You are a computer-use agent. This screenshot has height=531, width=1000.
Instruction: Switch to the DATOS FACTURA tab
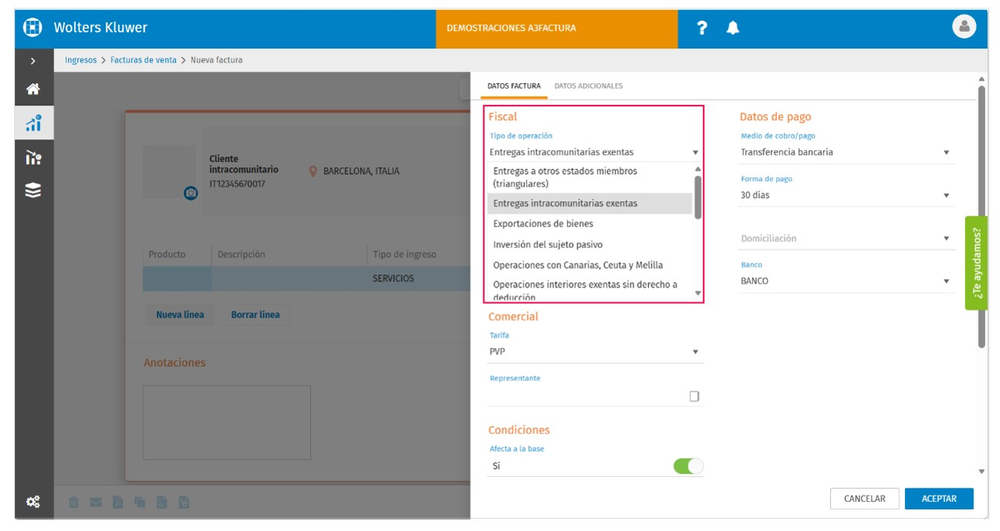point(514,86)
